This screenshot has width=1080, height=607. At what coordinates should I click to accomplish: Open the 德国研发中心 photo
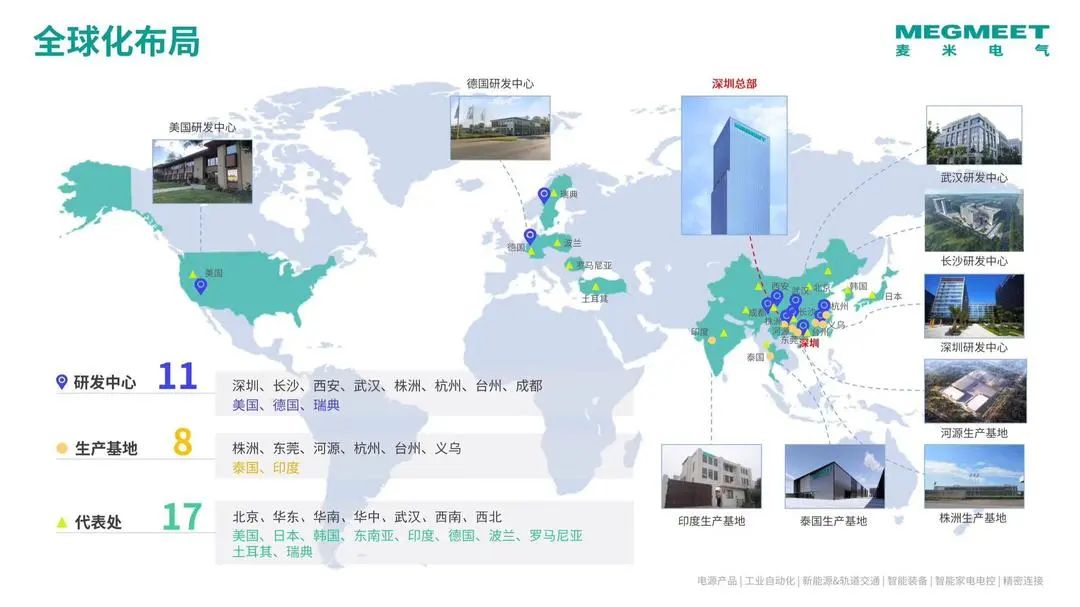[x=500, y=127]
